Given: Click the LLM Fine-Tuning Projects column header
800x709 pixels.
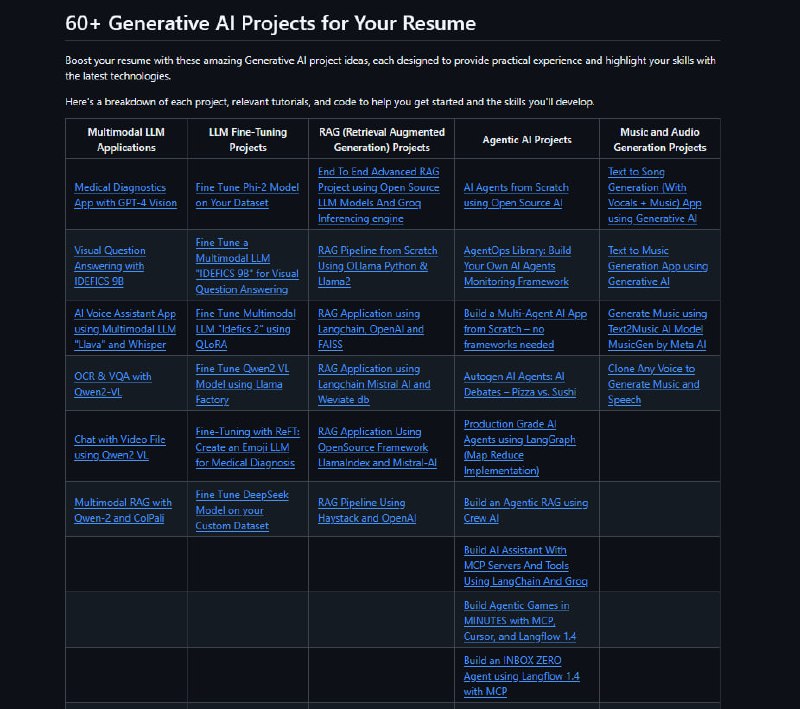Looking at the screenshot, I should click(248, 139).
